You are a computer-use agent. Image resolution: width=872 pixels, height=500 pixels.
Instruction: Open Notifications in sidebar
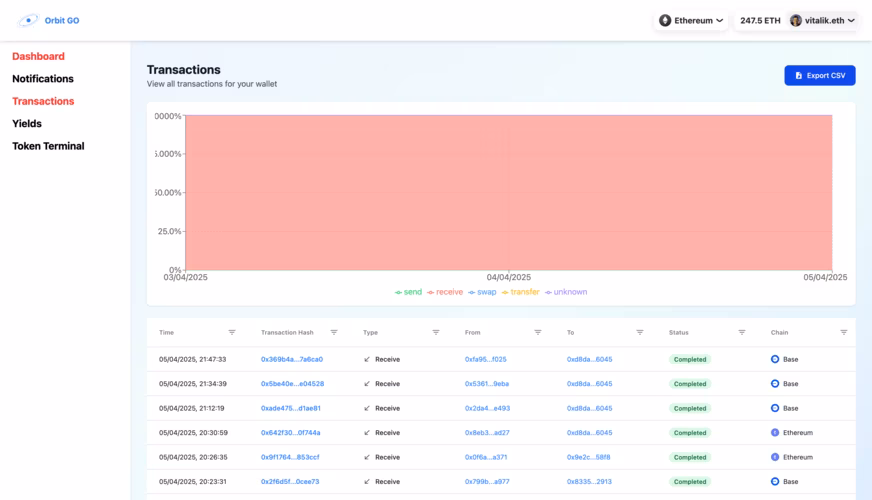43,79
